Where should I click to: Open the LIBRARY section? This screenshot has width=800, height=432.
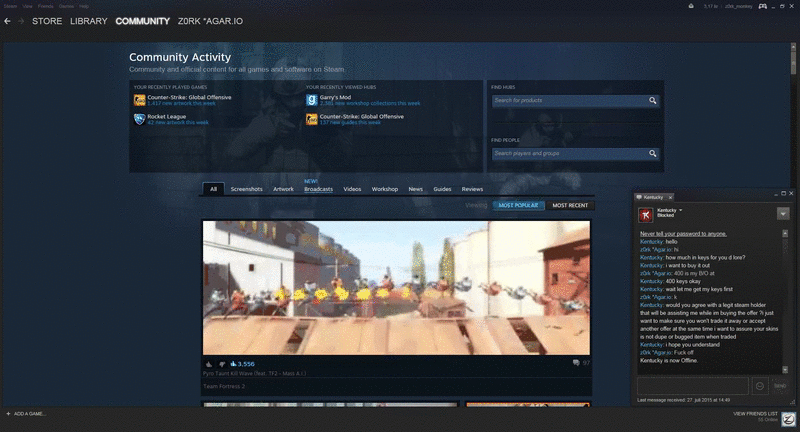pos(89,21)
